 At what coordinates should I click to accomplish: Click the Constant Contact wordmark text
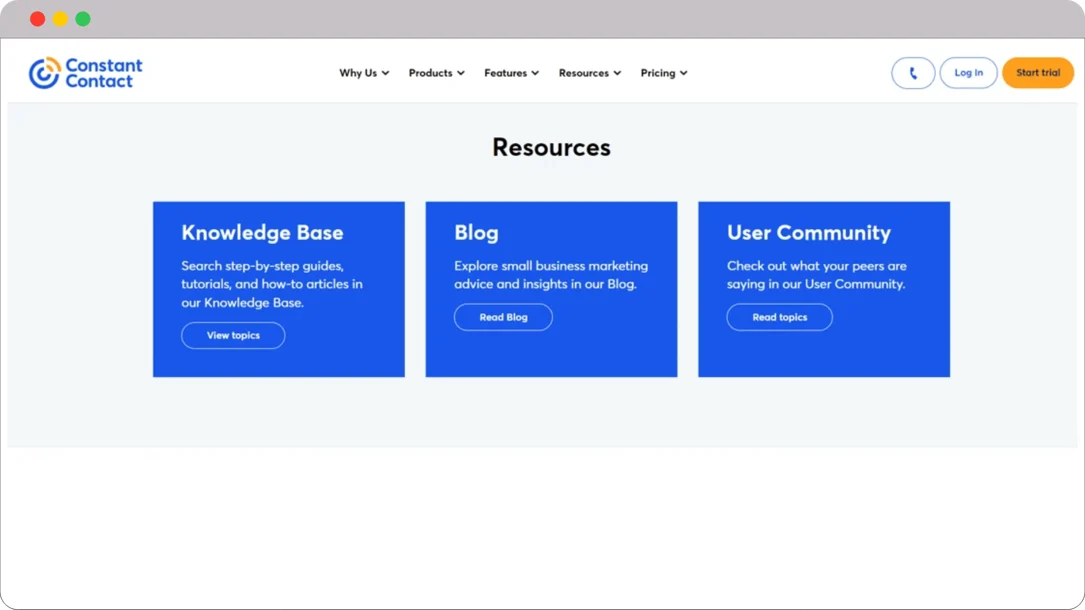104,73
